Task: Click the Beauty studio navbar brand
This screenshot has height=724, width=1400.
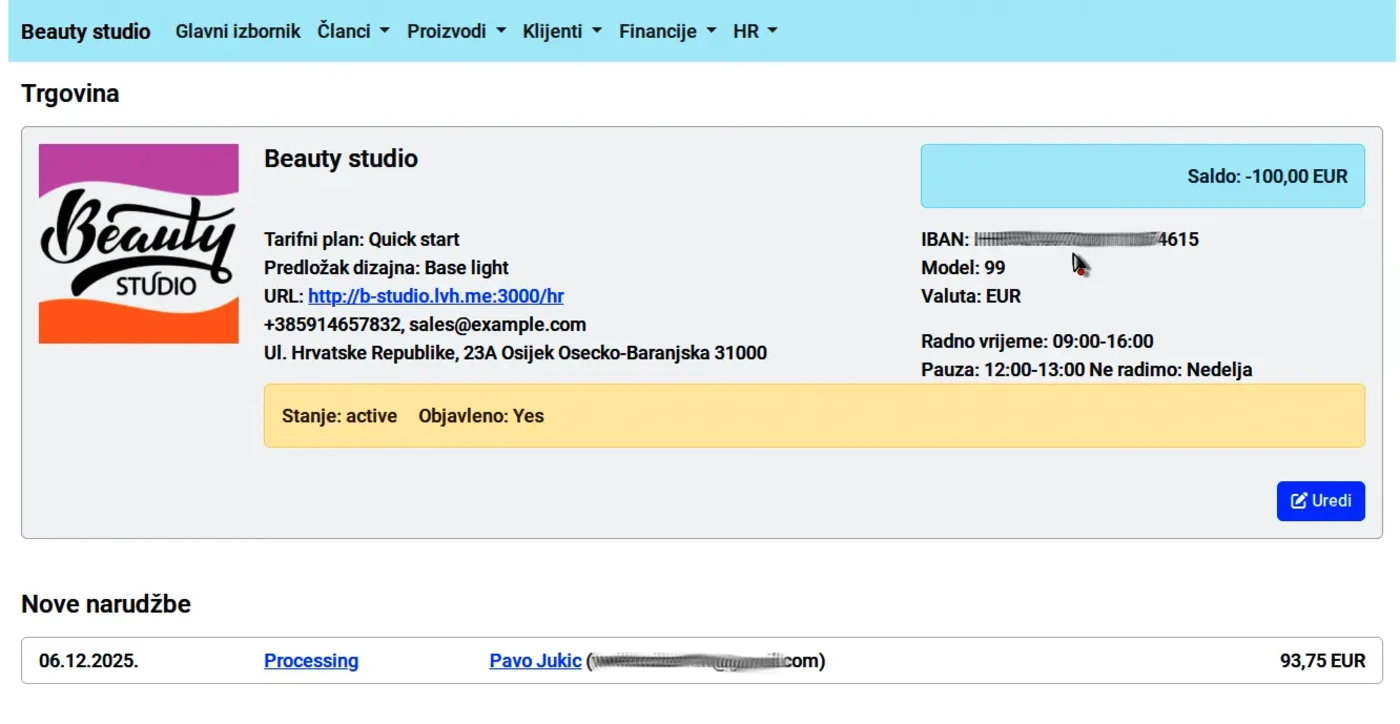Action: 85,31
